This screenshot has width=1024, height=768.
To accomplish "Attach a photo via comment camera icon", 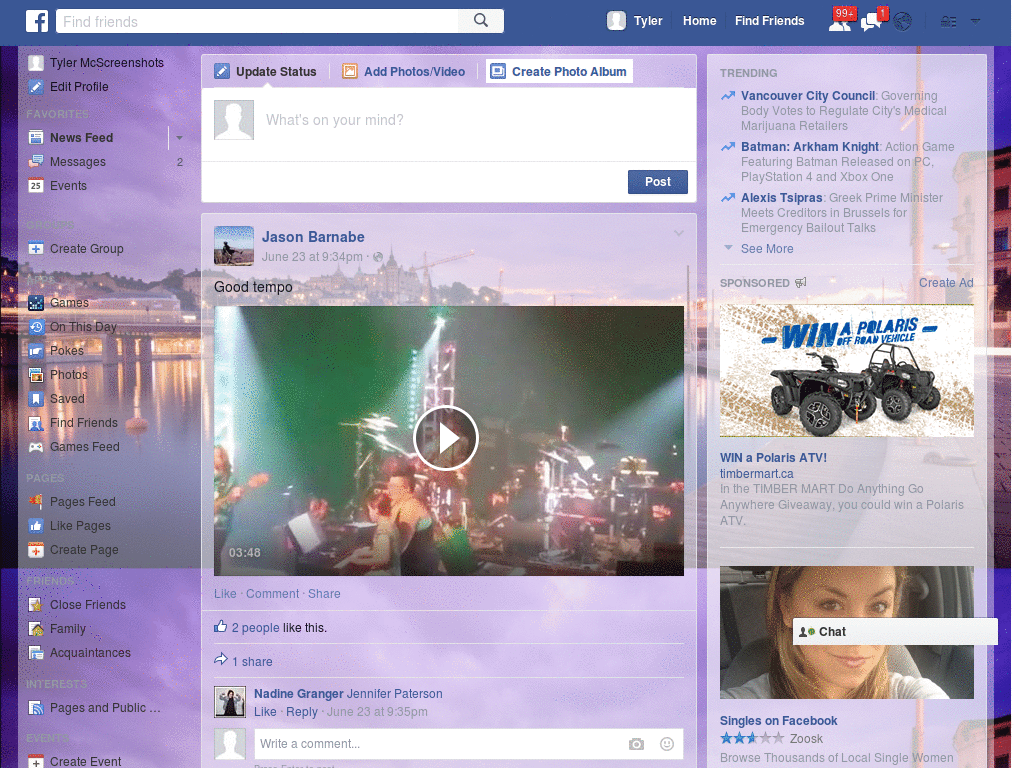I will (636, 744).
